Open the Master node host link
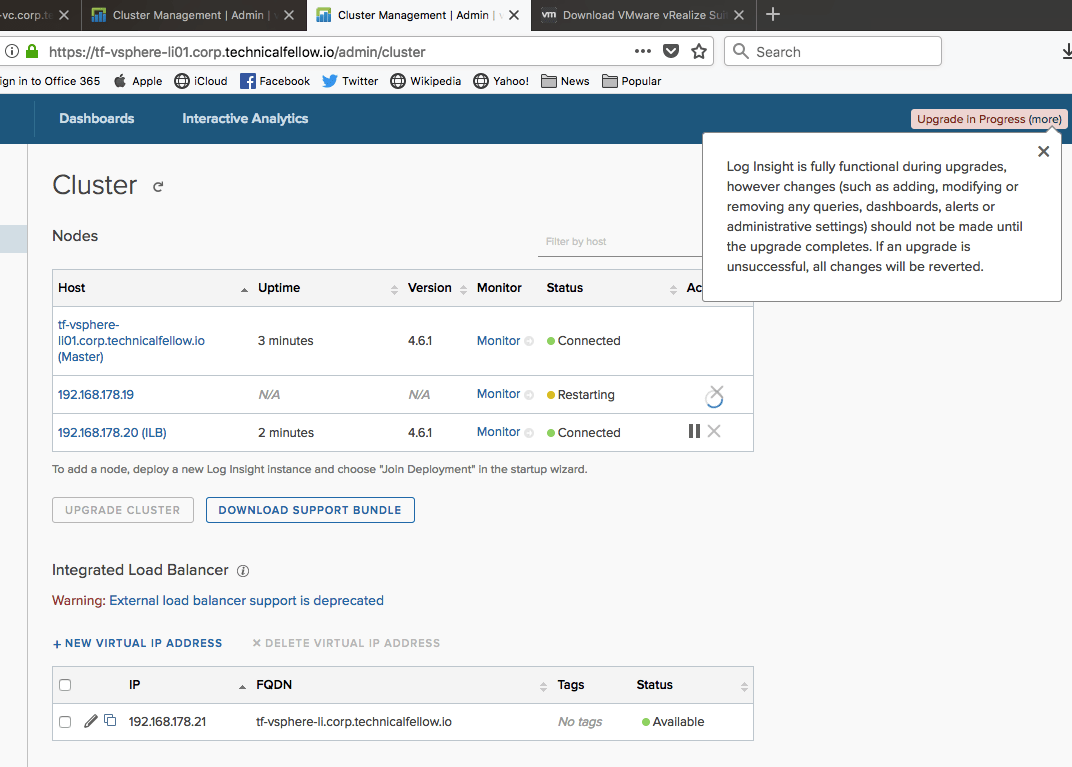 coord(131,340)
